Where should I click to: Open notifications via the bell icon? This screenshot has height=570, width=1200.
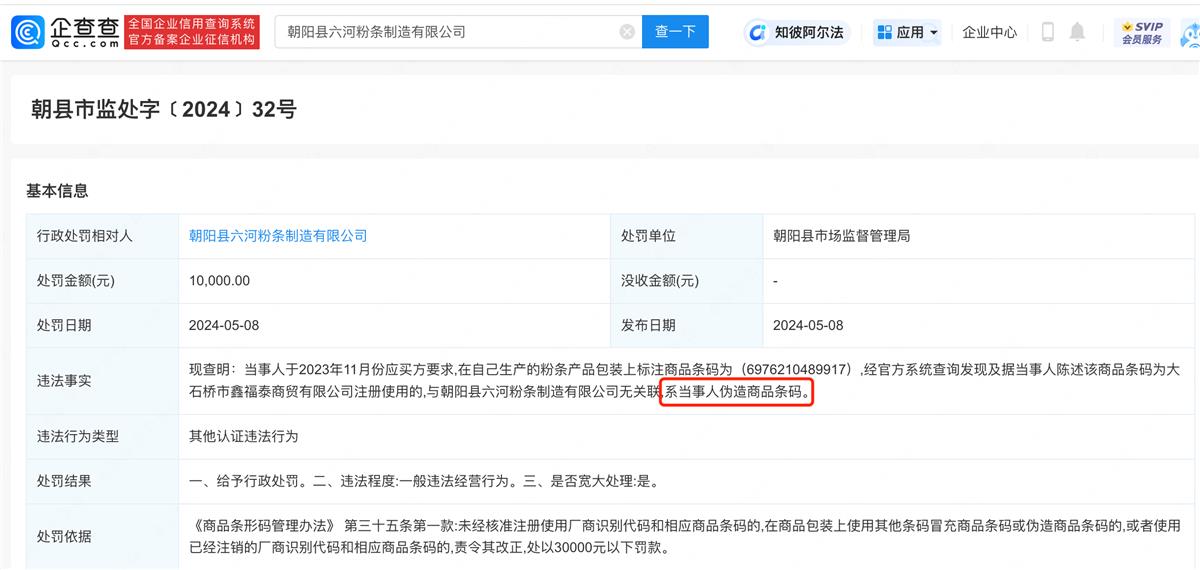pyautogui.click(x=1077, y=32)
